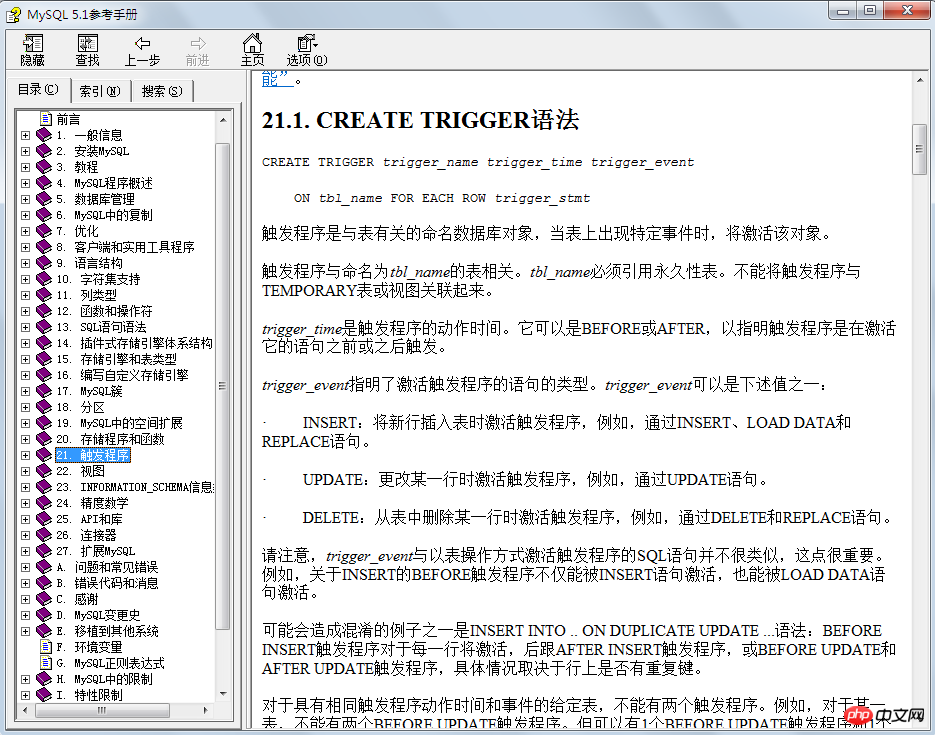Image resolution: width=935 pixels, height=735 pixels.
Task: Click the content pane scroll-up arrow
Action: point(919,80)
